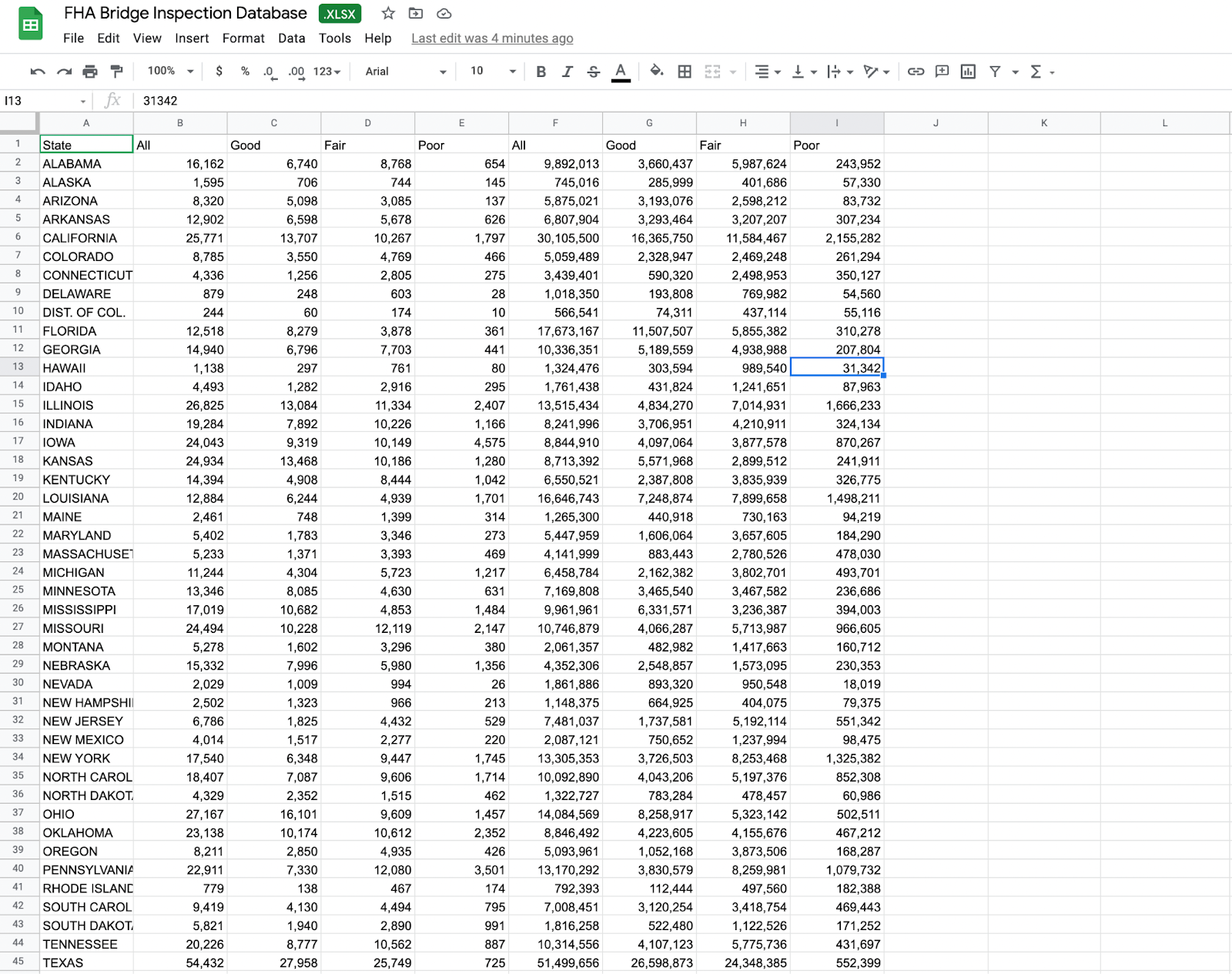
Task: Expand the Merge cells dropdown arrow
Action: pos(733,72)
